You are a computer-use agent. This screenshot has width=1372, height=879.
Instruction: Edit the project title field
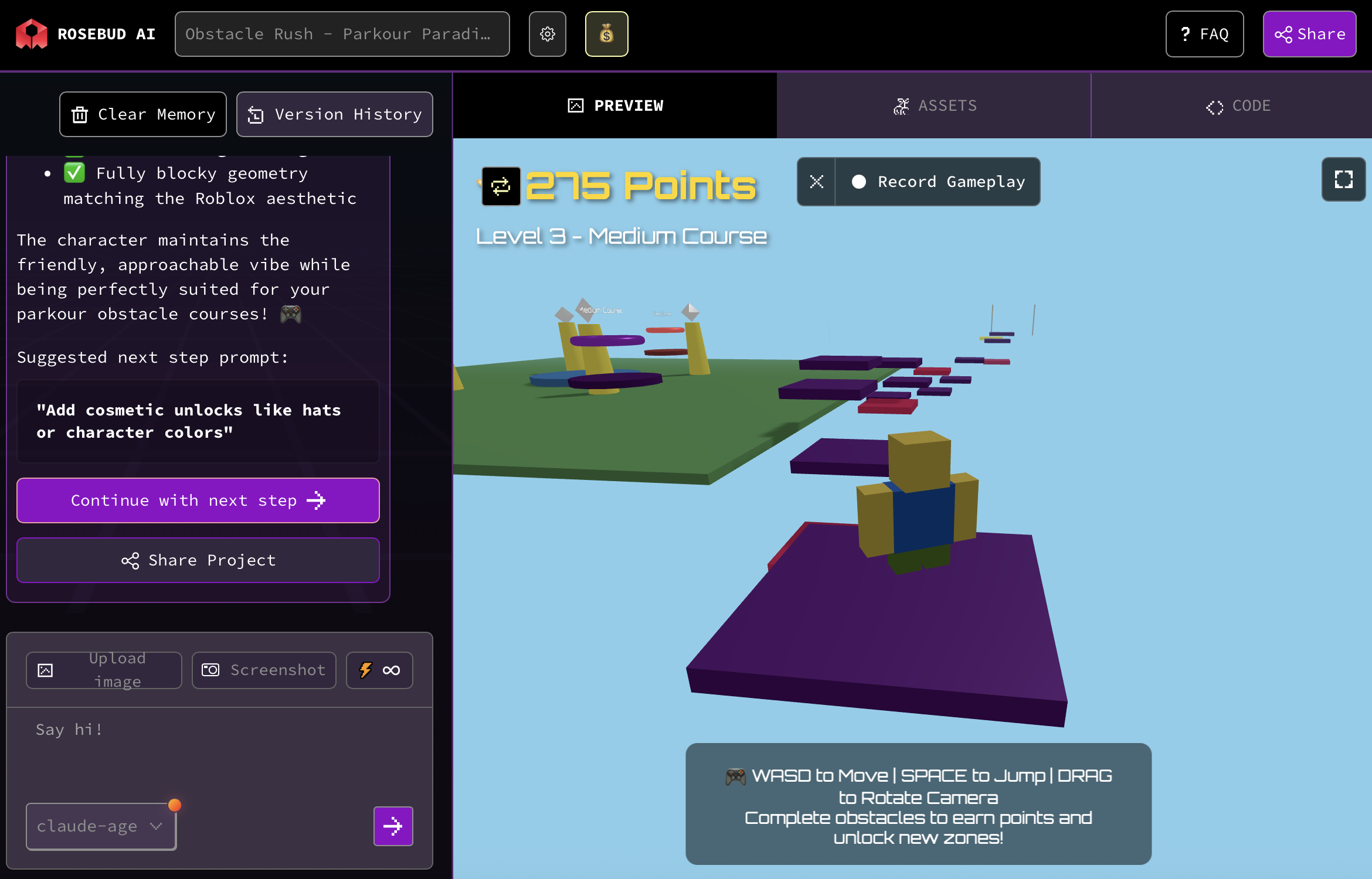pos(342,34)
